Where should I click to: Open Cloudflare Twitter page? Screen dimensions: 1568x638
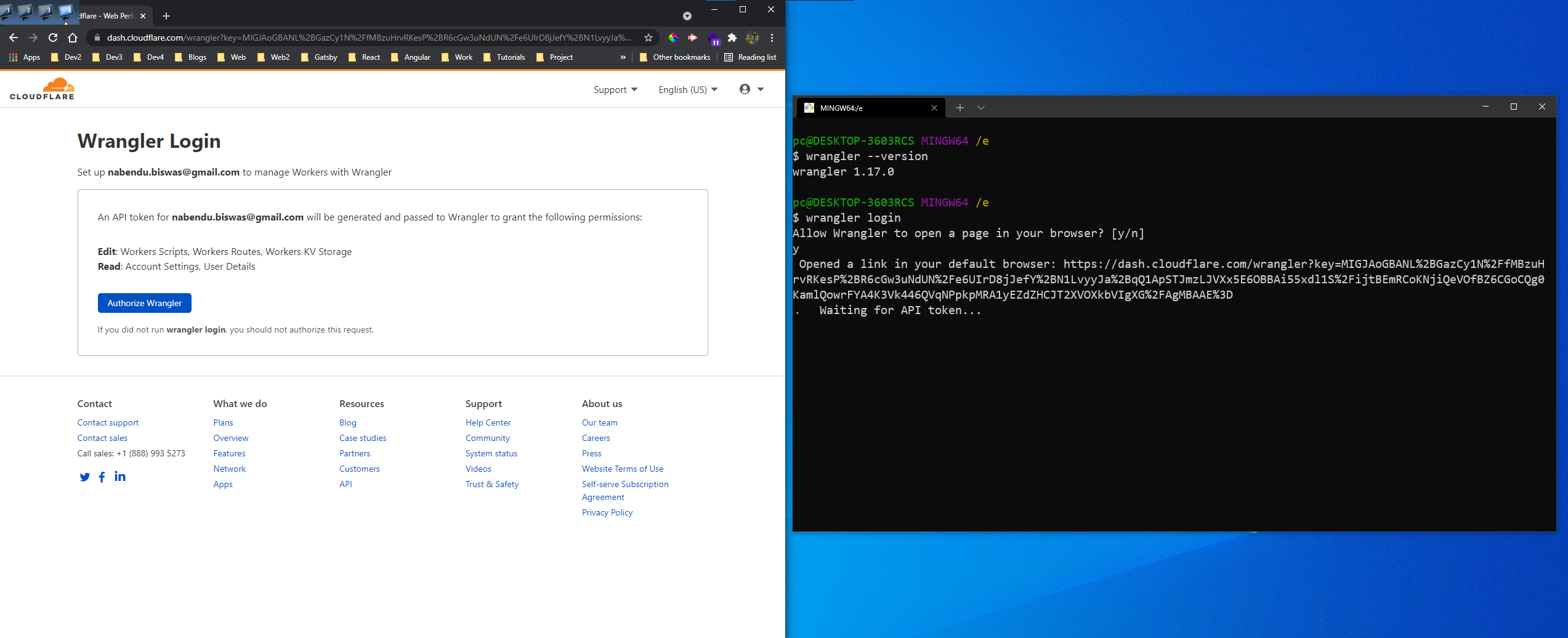tap(85, 477)
